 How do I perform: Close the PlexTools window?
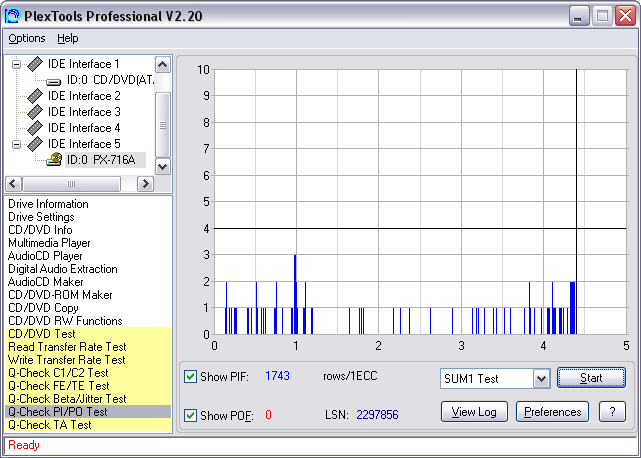625,16
